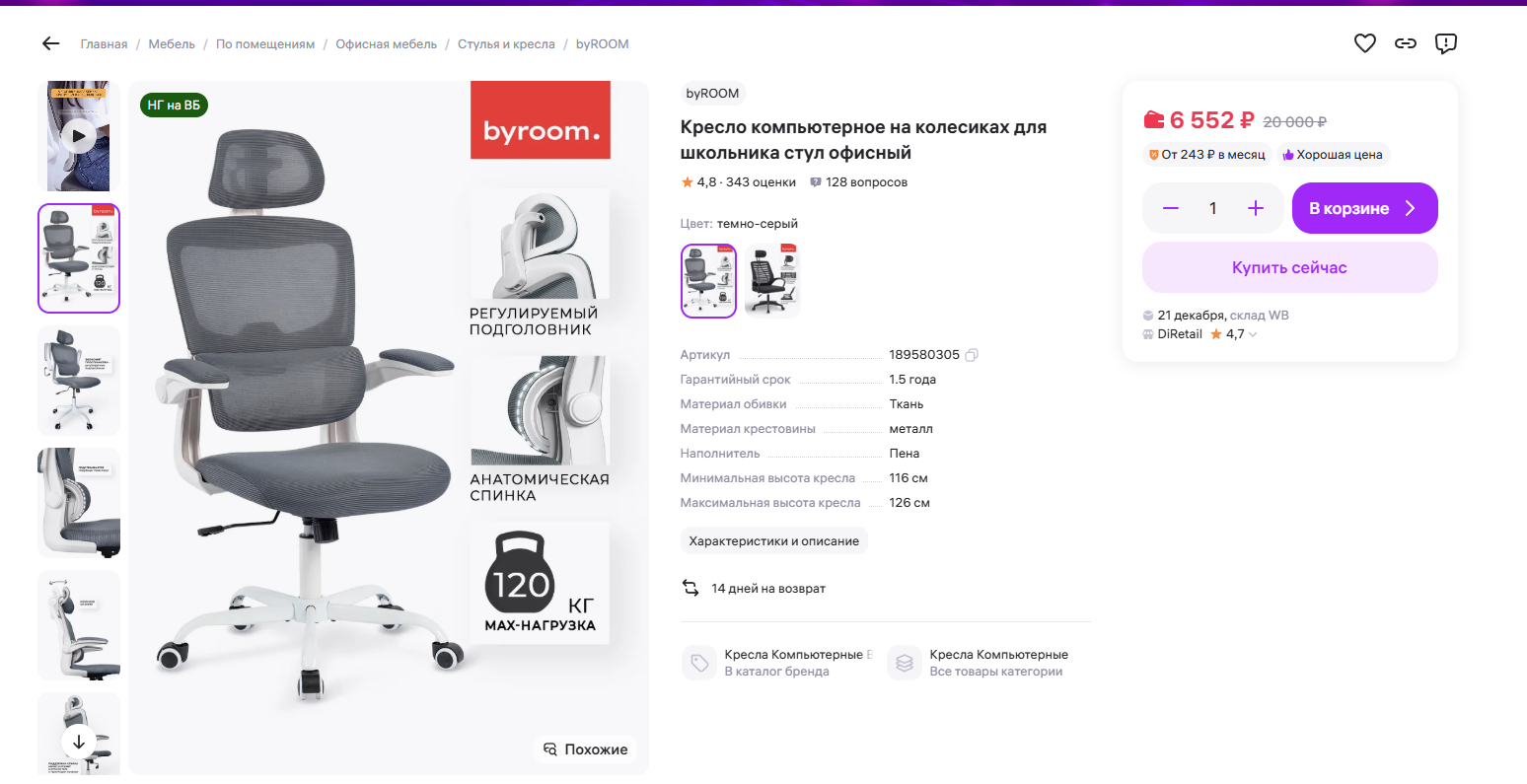Image resolution: width=1527 pixels, height=784 pixels.
Task: Add product to favorites with heart icon
Action: coord(1364,43)
